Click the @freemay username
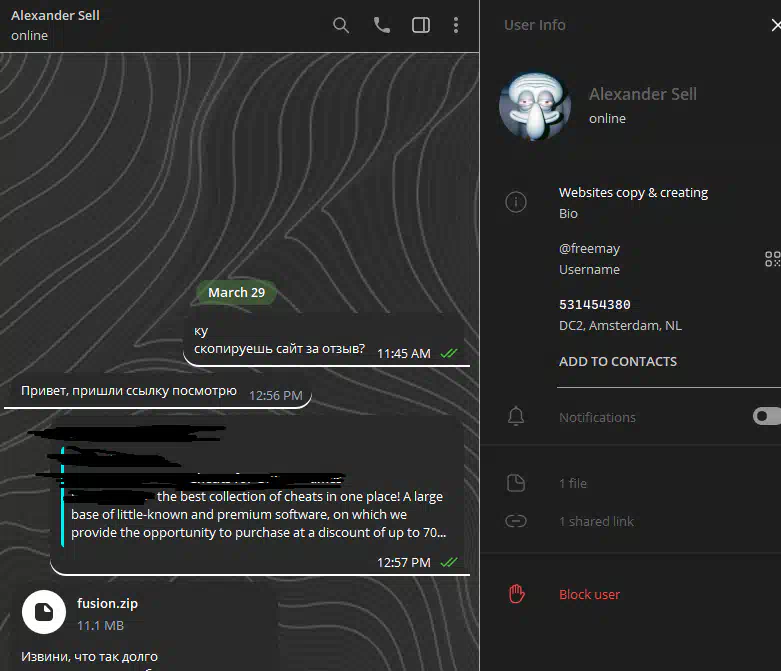 pos(589,248)
